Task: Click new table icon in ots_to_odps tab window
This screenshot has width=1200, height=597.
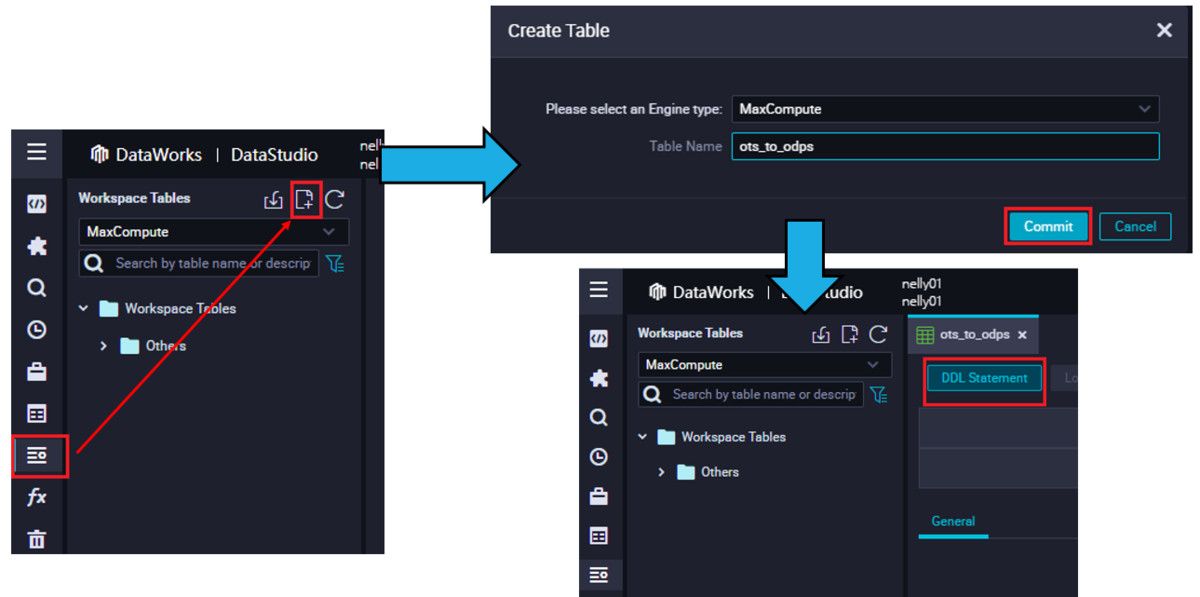Action: pyautogui.click(x=850, y=334)
